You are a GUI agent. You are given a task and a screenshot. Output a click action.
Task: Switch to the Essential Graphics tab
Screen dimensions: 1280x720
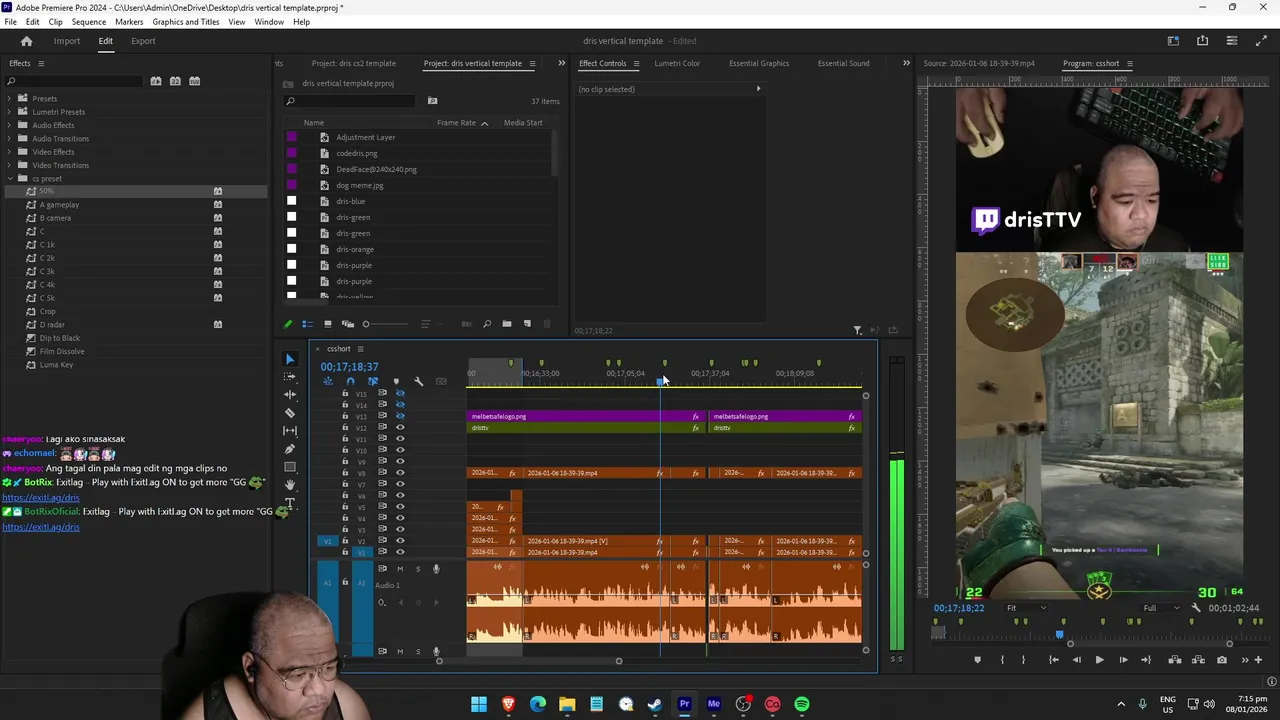pos(759,63)
